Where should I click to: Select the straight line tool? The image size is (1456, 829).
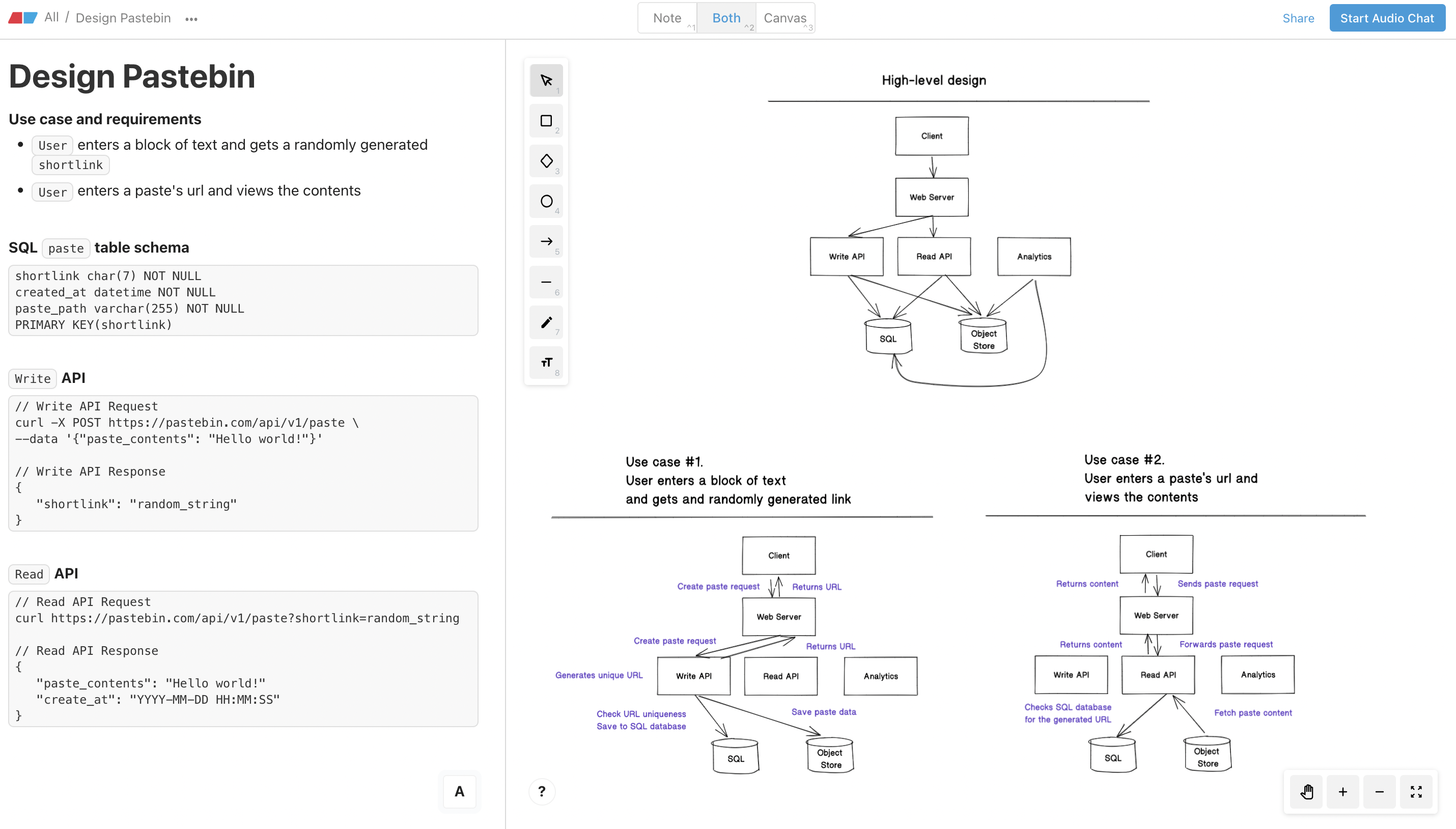click(546, 282)
